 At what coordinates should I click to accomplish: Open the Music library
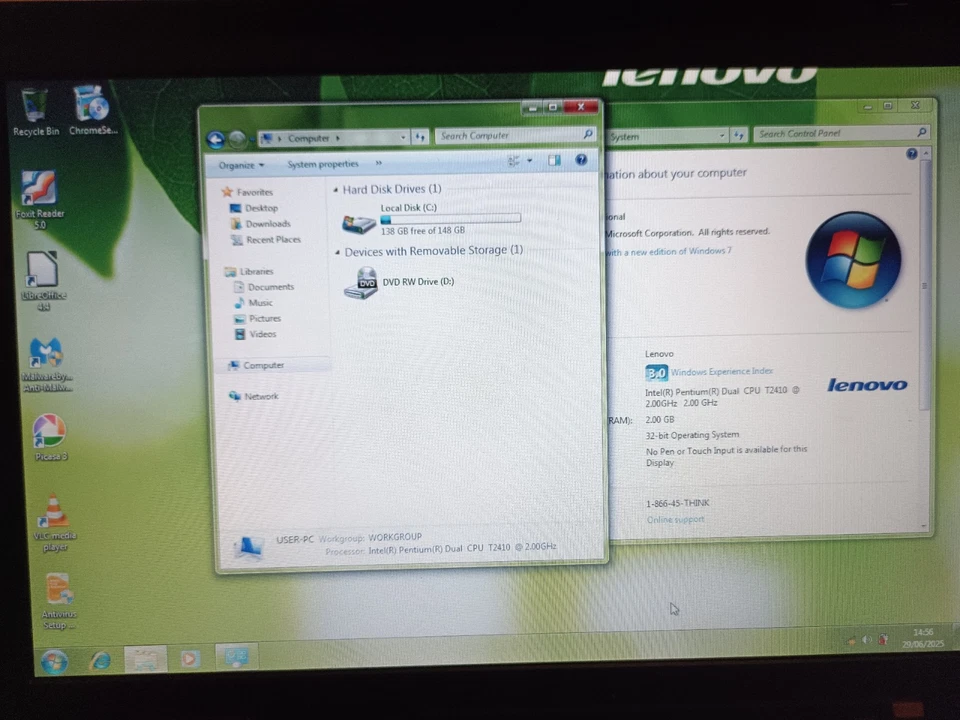tap(260, 301)
